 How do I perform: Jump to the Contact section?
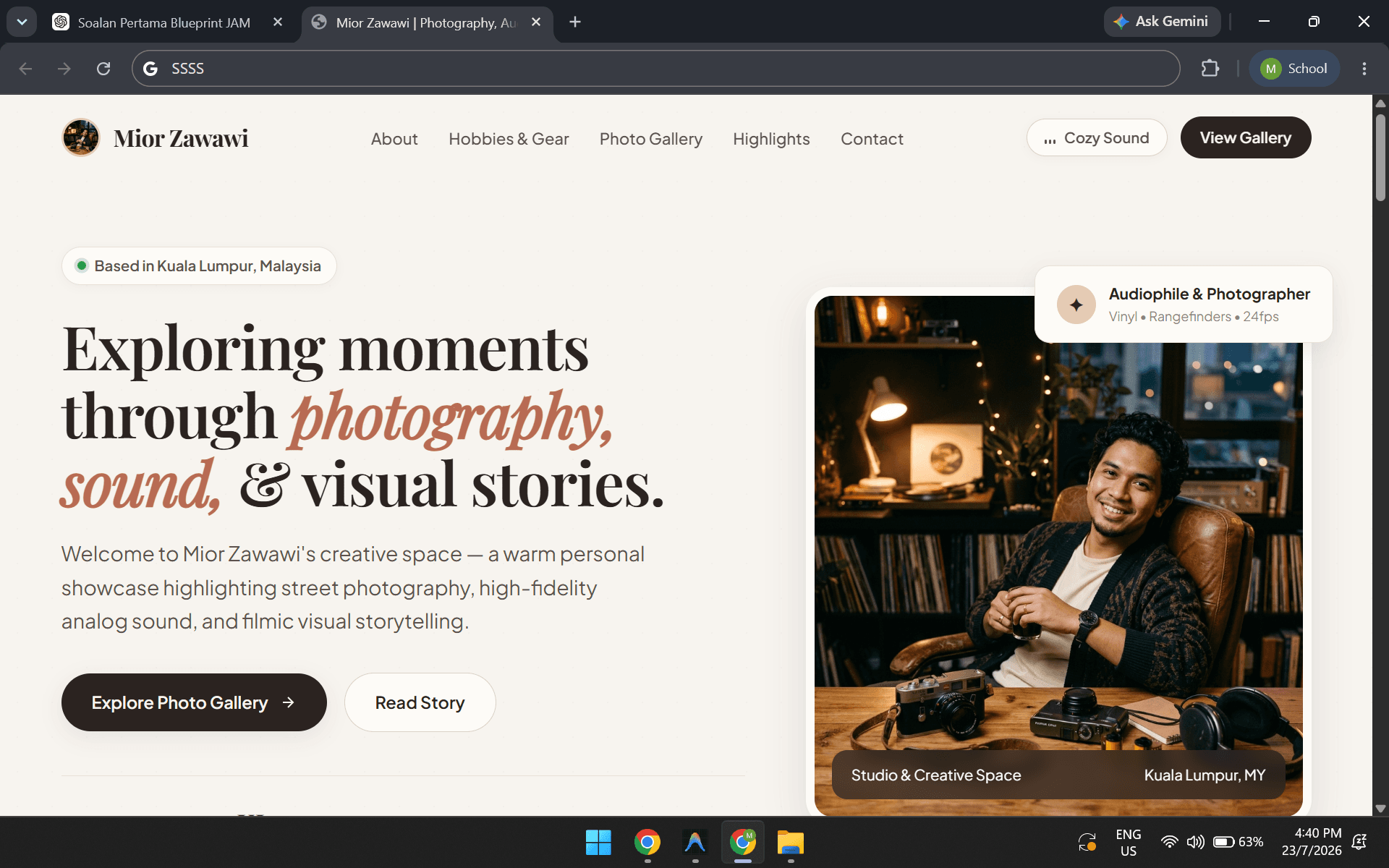point(872,139)
